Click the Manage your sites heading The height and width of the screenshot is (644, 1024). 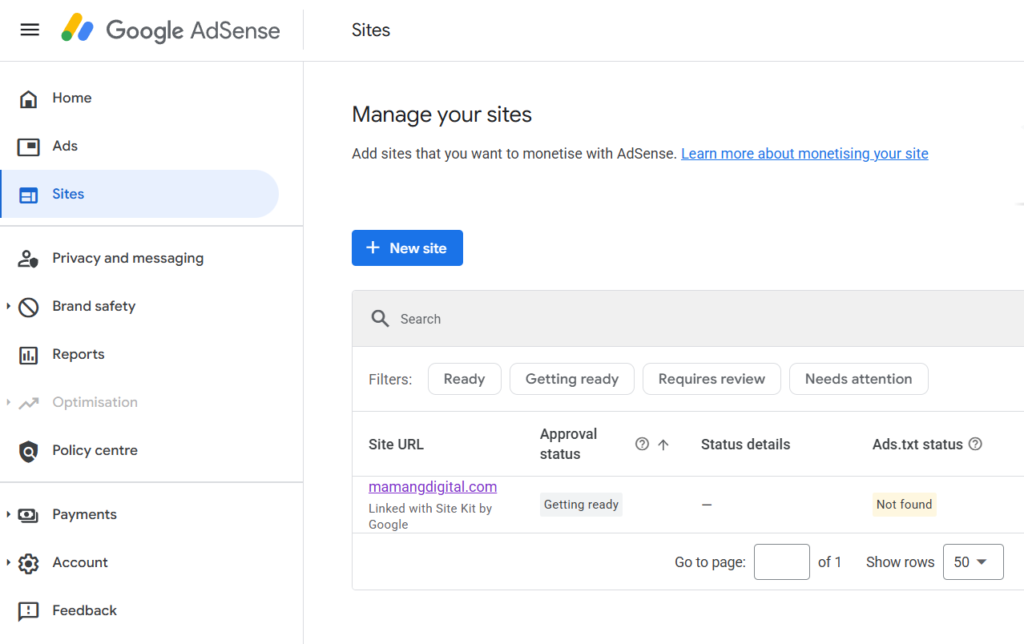[x=441, y=114]
